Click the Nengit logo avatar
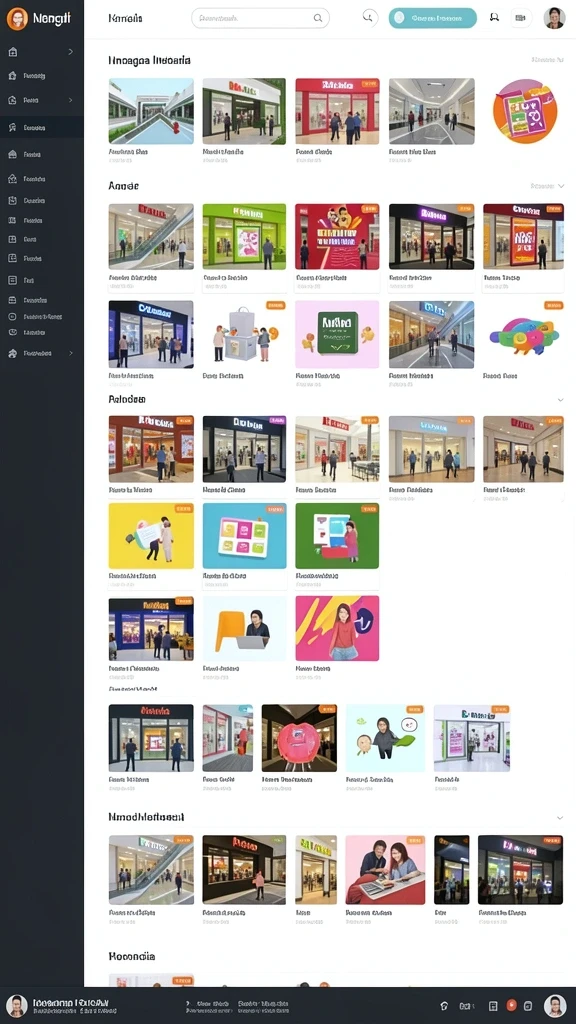Viewport: 576px width, 1024px height. 17,19
